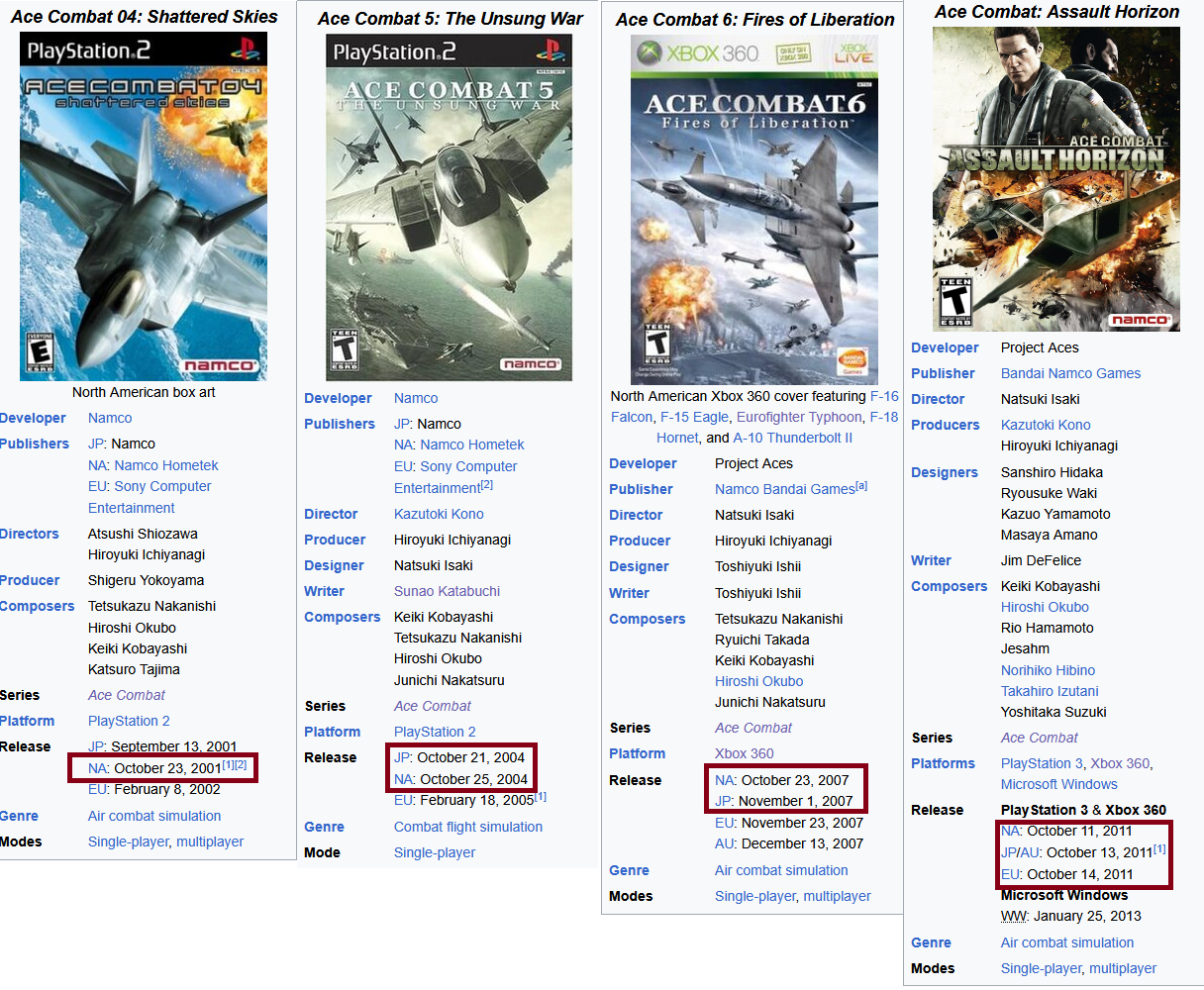Open Air combat simulation in Fires of Liberation infobox
The image size is (1204, 990).
781,870
